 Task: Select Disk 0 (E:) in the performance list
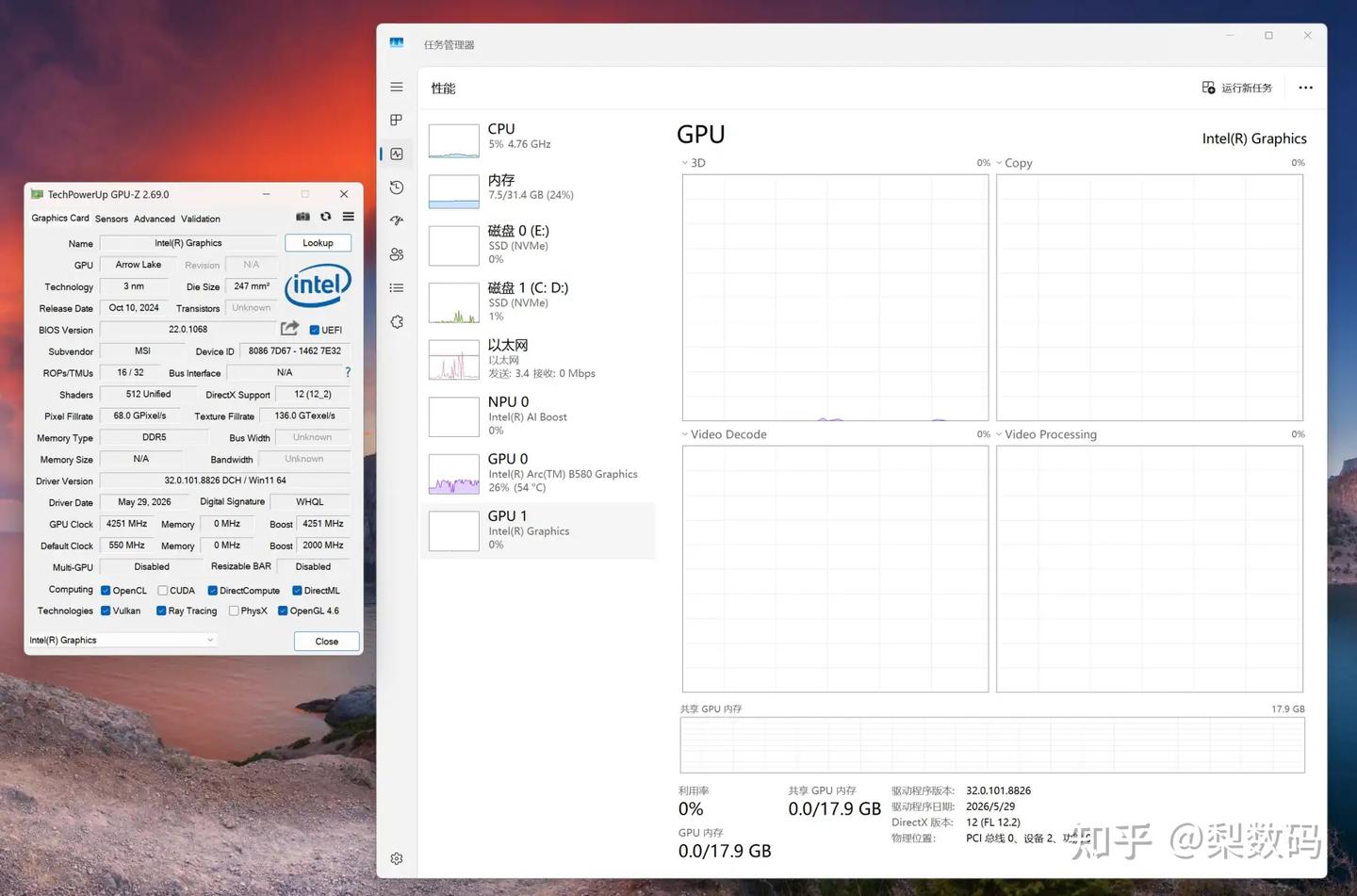coord(538,245)
